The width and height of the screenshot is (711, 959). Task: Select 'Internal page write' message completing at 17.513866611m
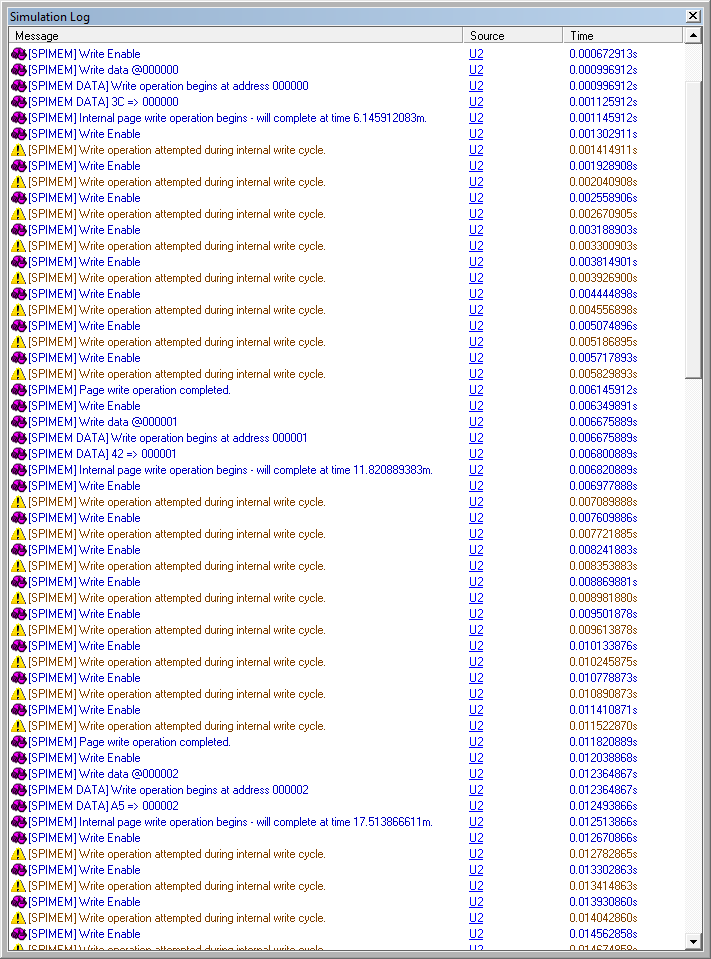pos(230,821)
